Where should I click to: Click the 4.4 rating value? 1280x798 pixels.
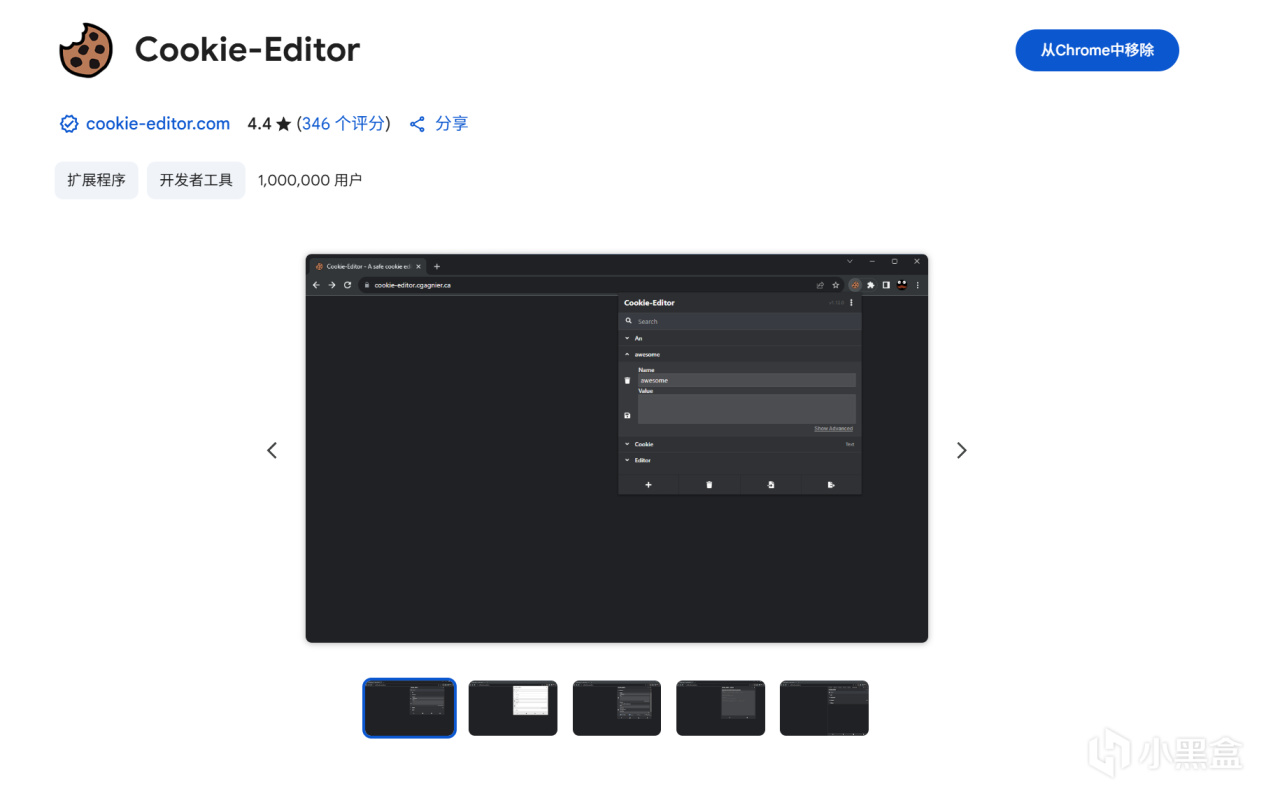(x=259, y=124)
